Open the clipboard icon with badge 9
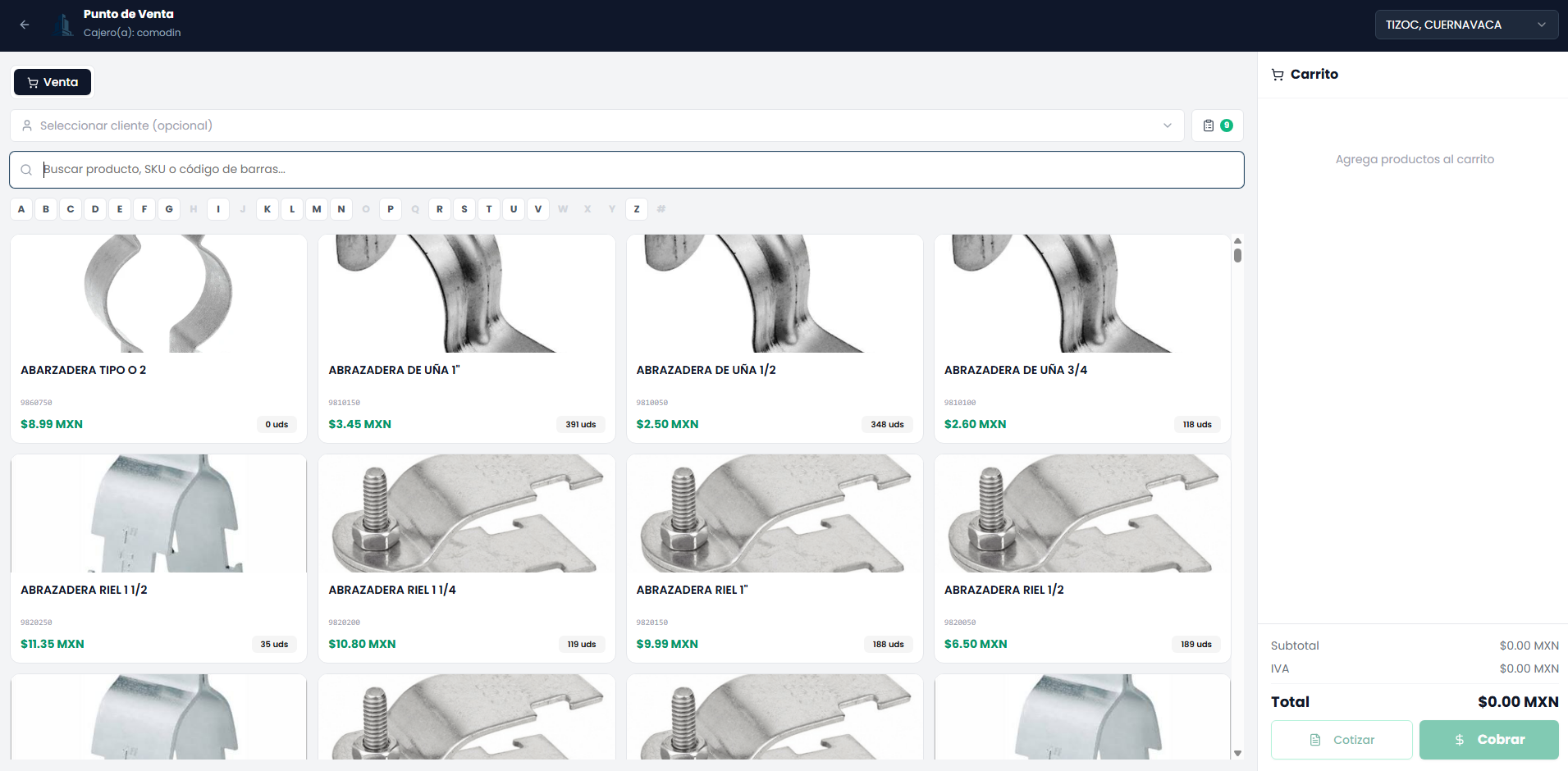 tap(1218, 125)
